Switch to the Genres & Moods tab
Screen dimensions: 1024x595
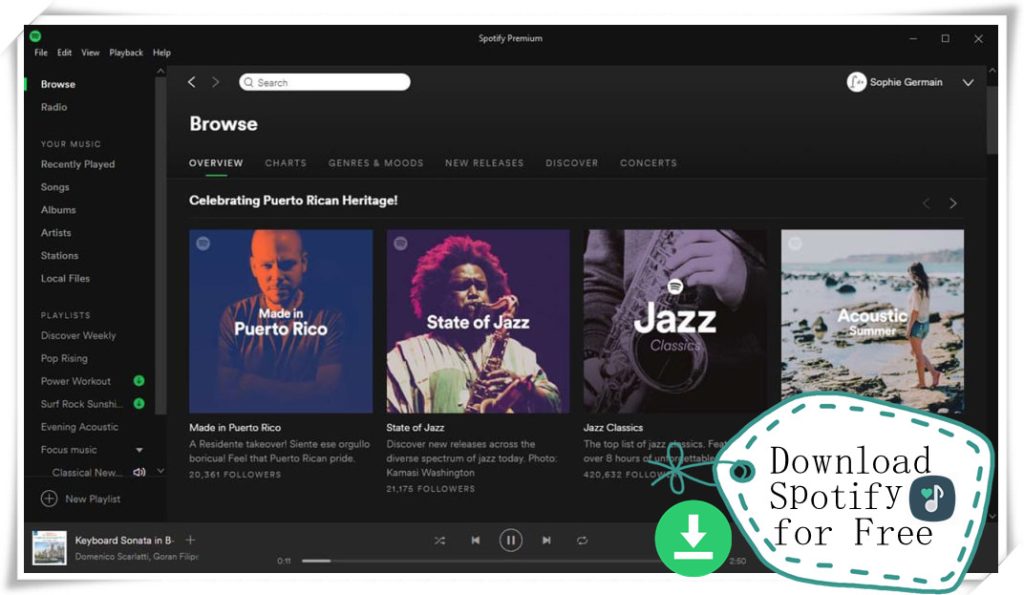point(376,163)
